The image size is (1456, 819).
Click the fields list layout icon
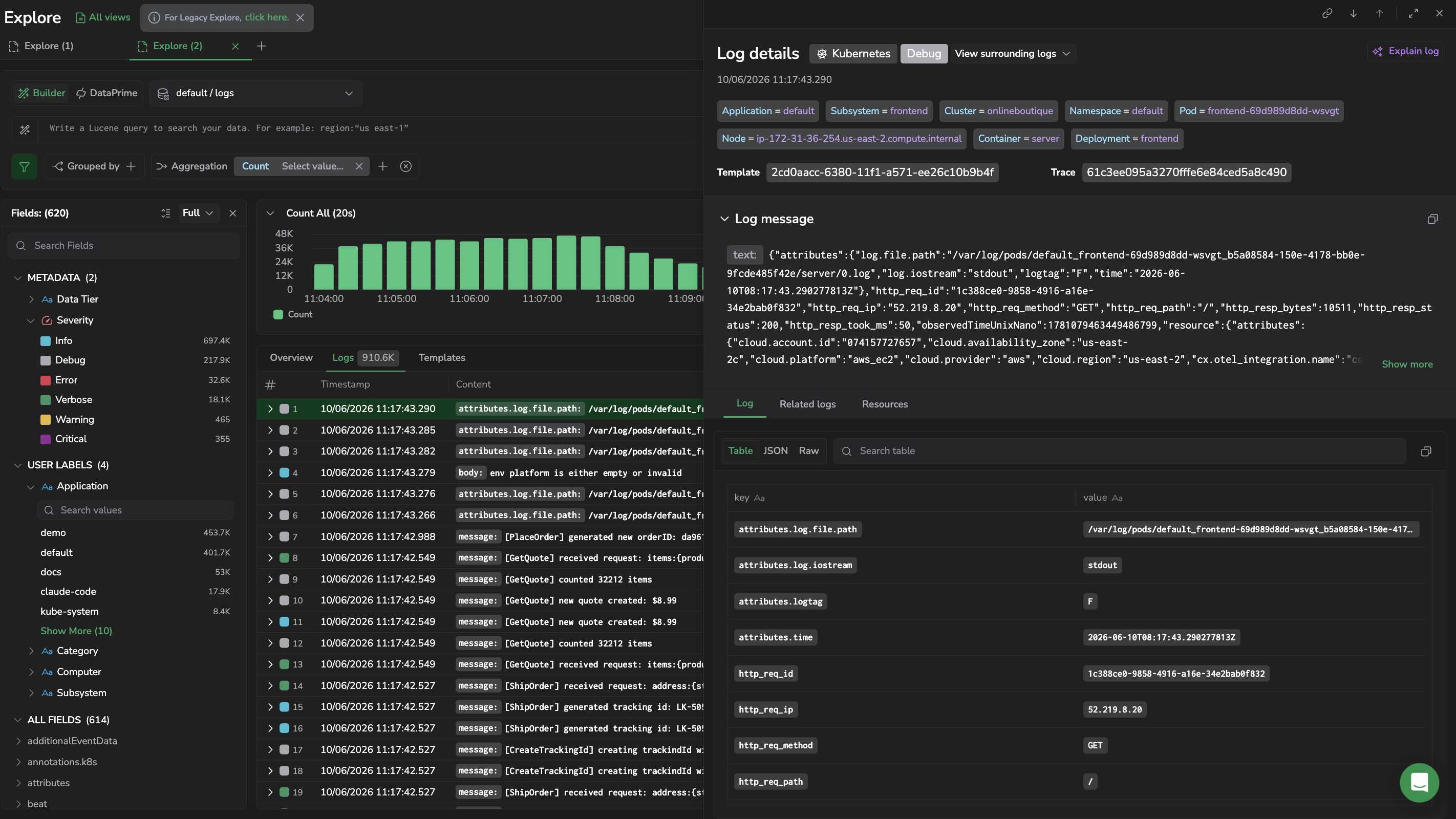tap(165, 213)
